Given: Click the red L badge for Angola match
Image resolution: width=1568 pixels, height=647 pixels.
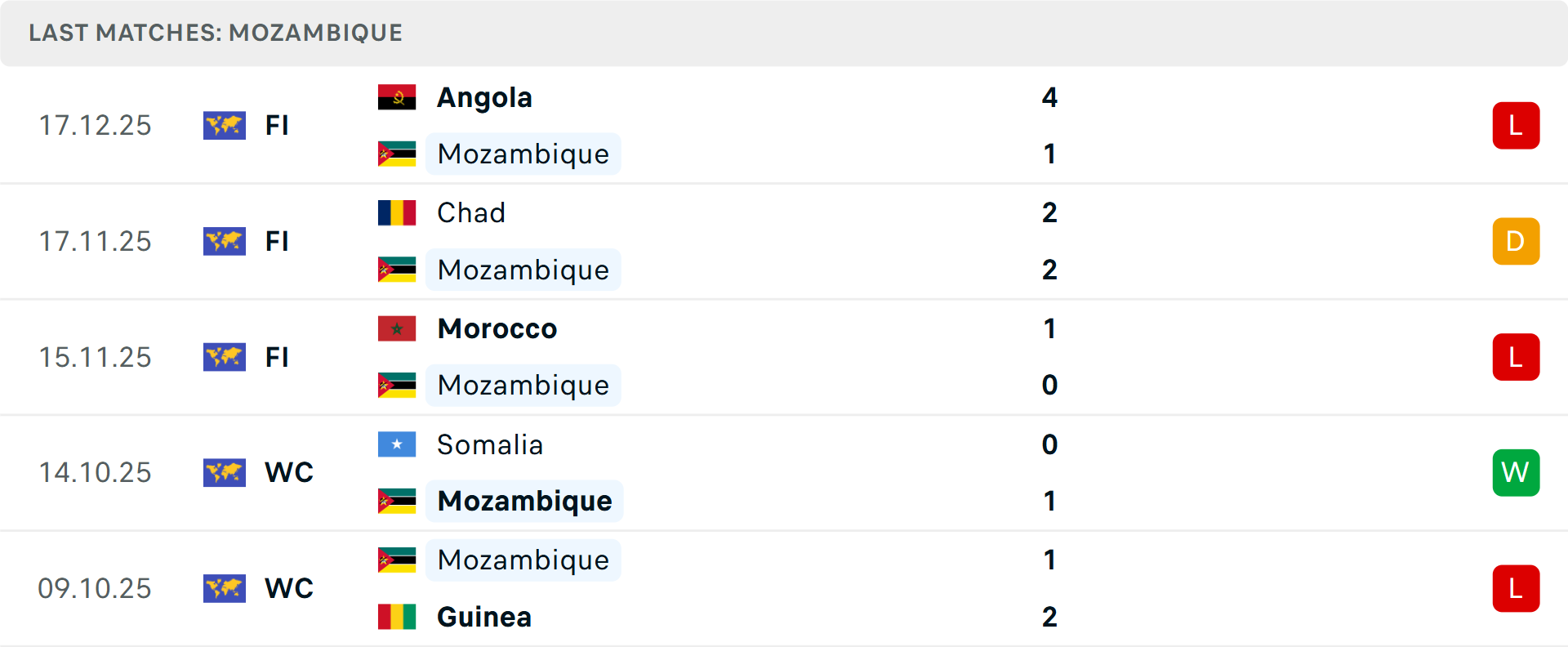Looking at the screenshot, I should (x=1516, y=126).
